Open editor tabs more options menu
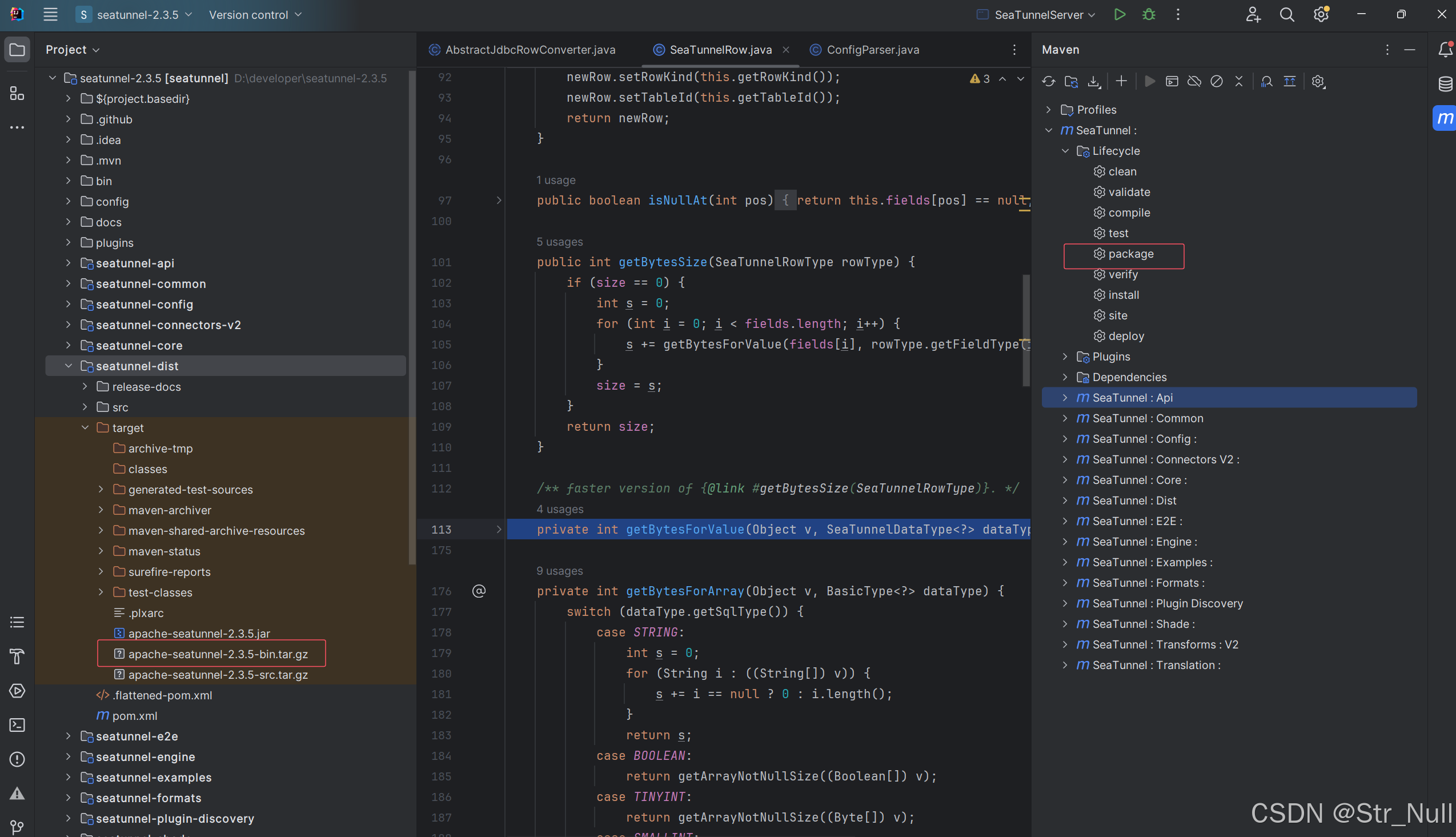This screenshot has height=837, width=1456. [1014, 50]
